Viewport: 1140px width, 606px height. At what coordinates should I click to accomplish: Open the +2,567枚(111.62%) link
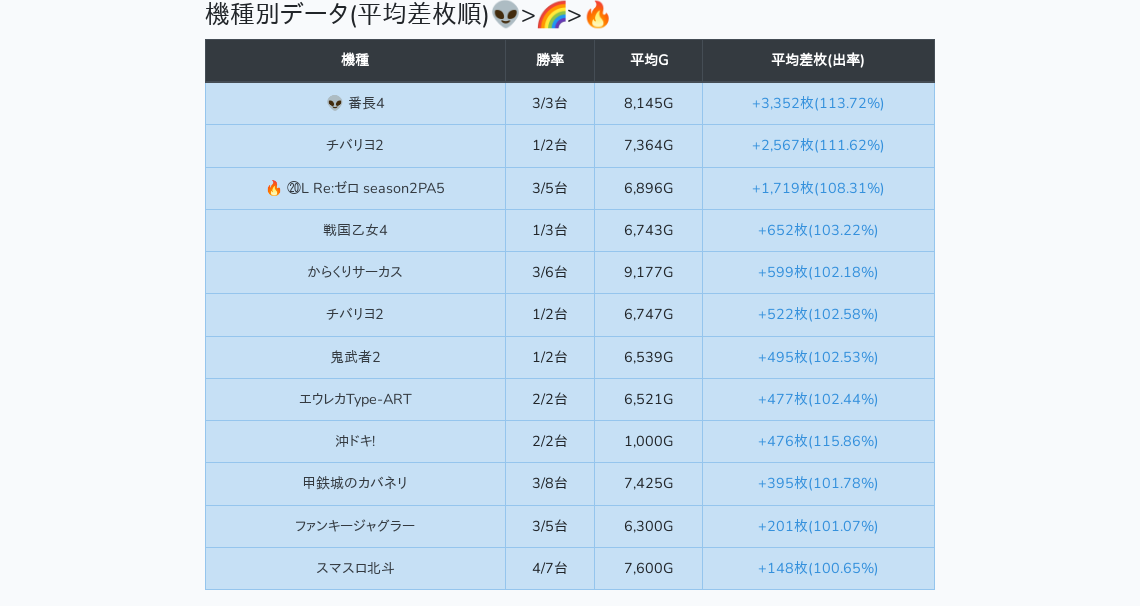pyautogui.click(x=817, y=145)
